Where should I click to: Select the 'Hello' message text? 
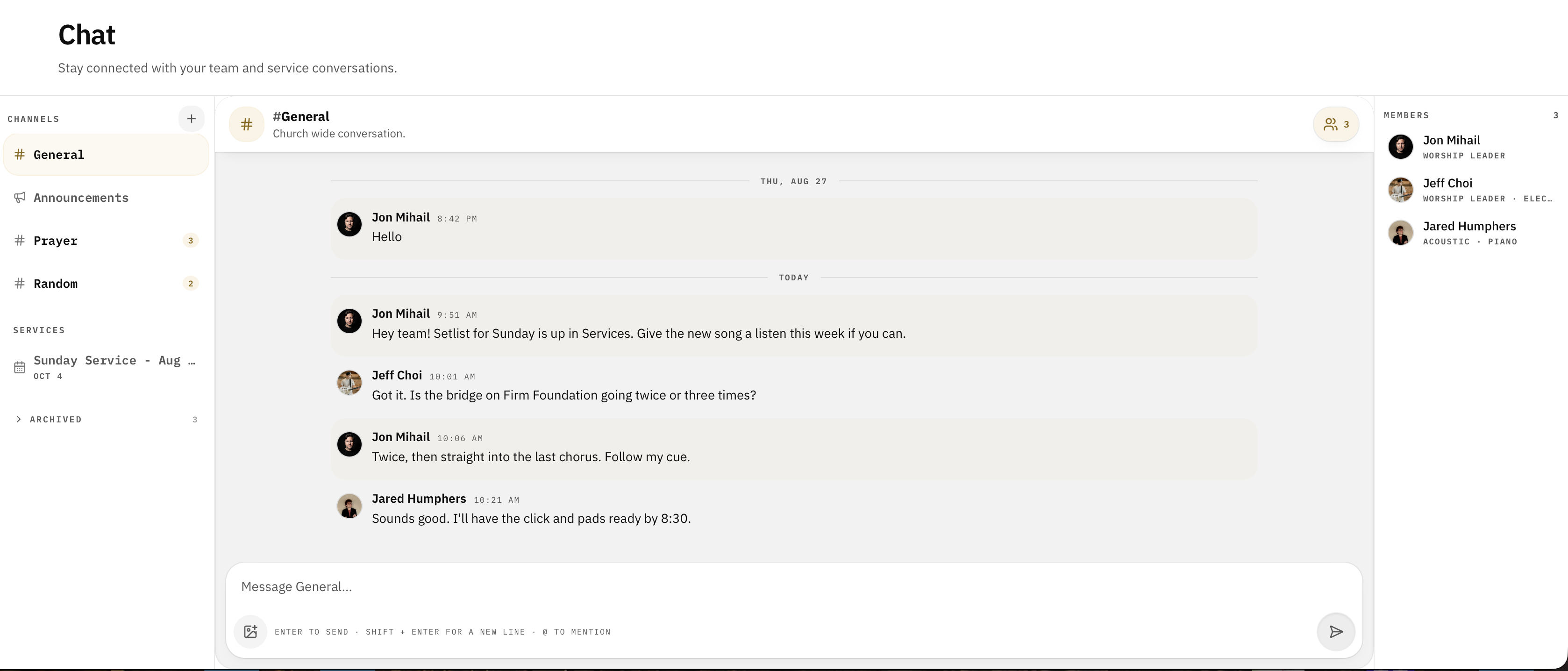(x=386, y=237)
